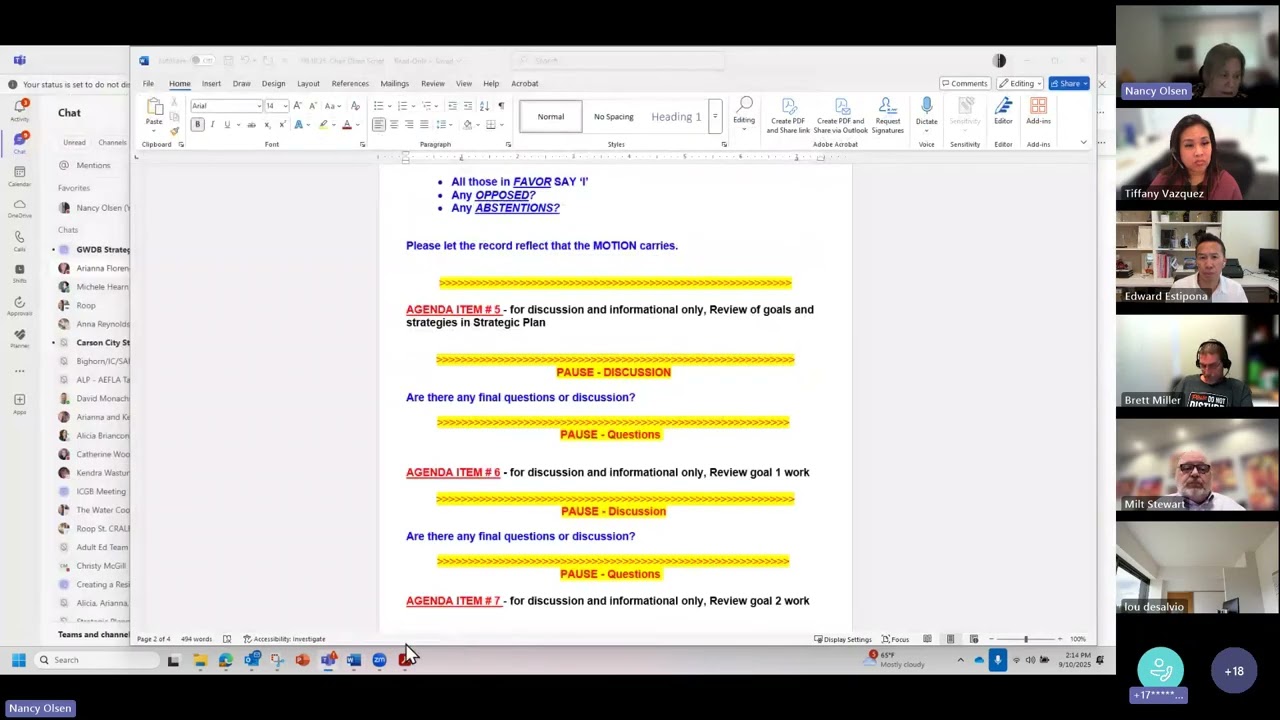Adjust the zoom slider in status bar
1280x720 pixels.
click(1025, 639)
